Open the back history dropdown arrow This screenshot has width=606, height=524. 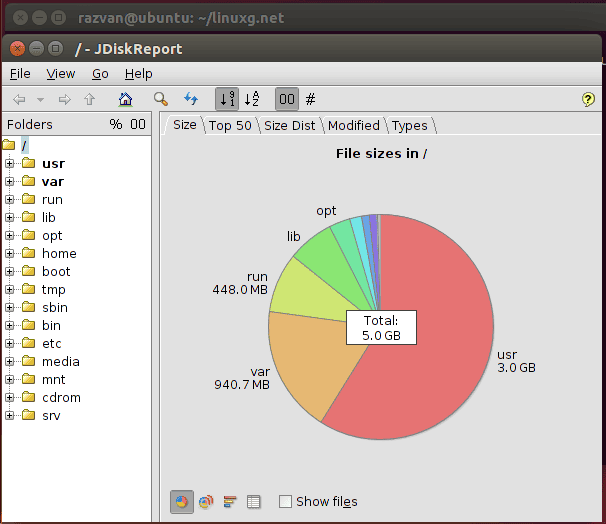[x=40, y=100]
